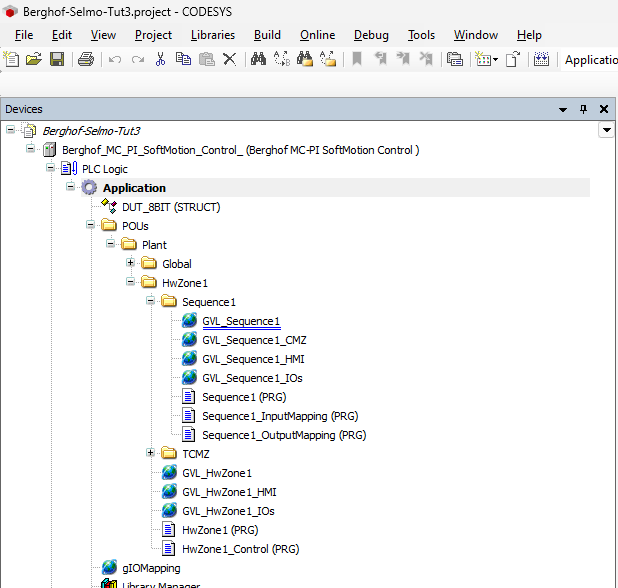Open the Edit menu

tap(62, 35)
